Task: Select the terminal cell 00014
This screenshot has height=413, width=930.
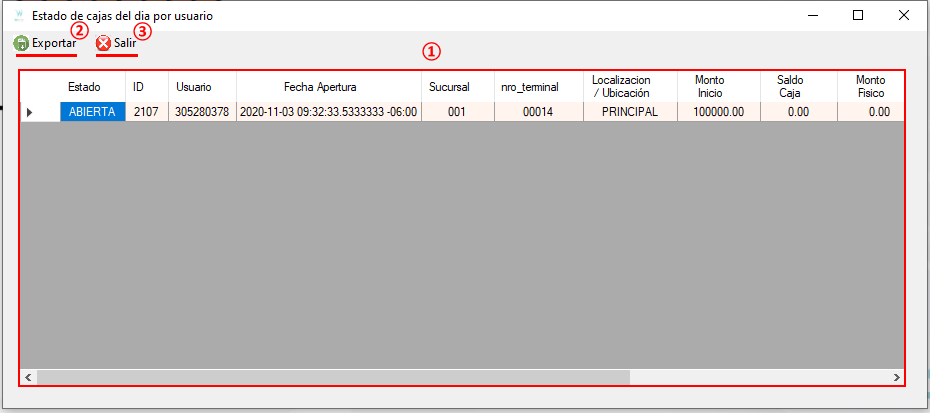Action: [x=539, y=112]
